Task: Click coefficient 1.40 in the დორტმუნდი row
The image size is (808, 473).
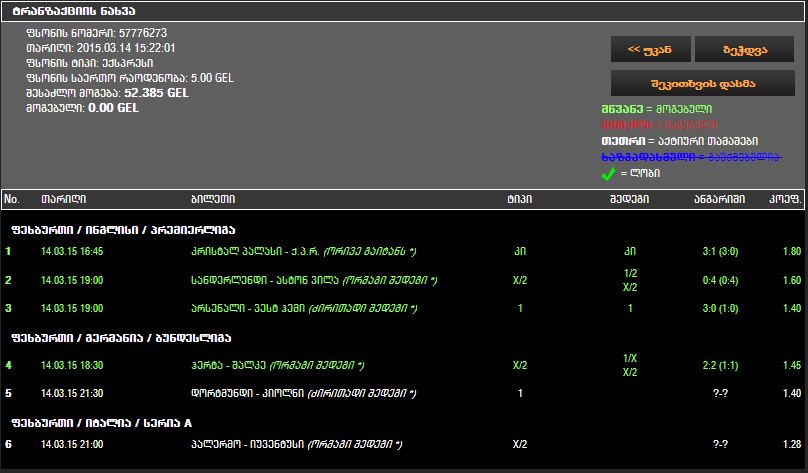Action: click(792, 393)
